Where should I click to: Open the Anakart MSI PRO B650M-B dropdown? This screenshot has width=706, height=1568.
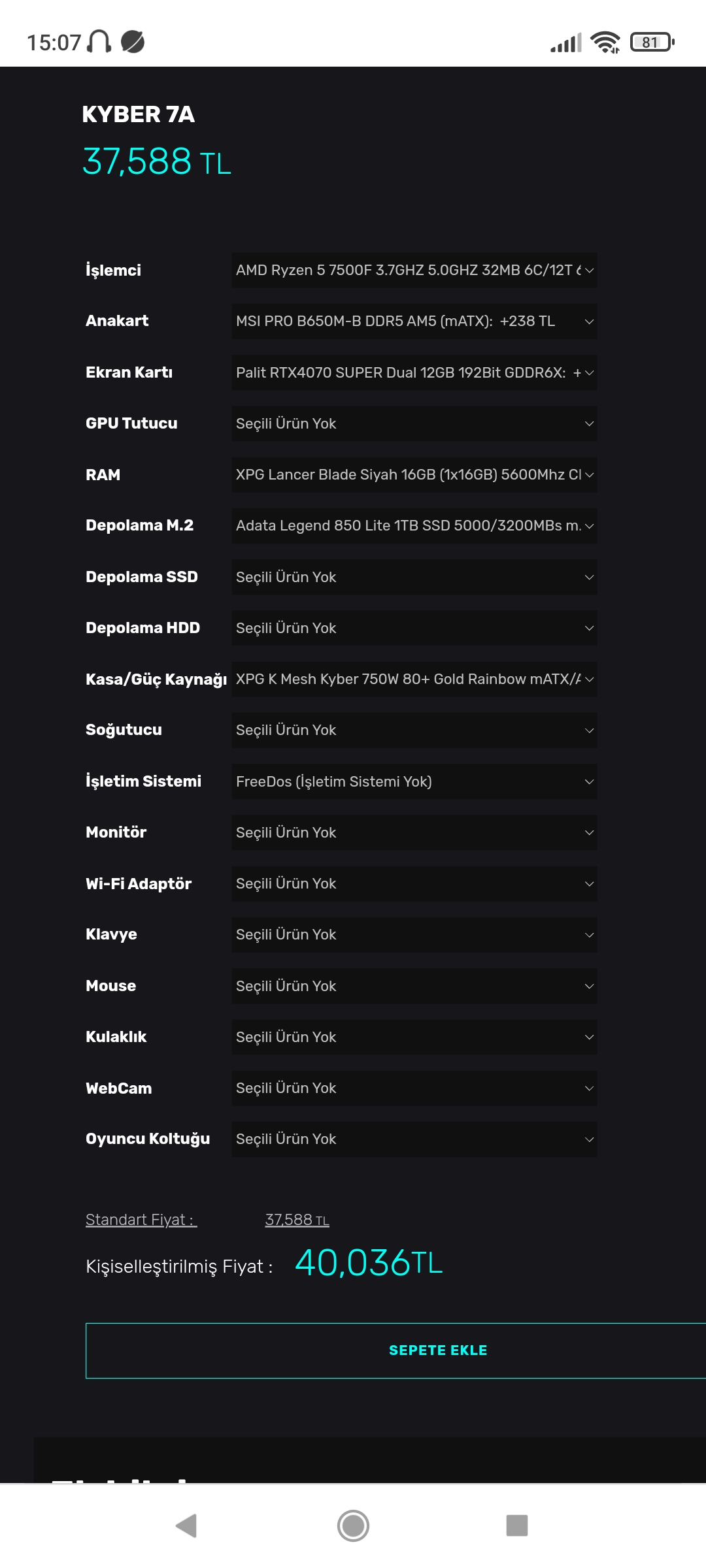pyautogui.click(x=414, y=321)
